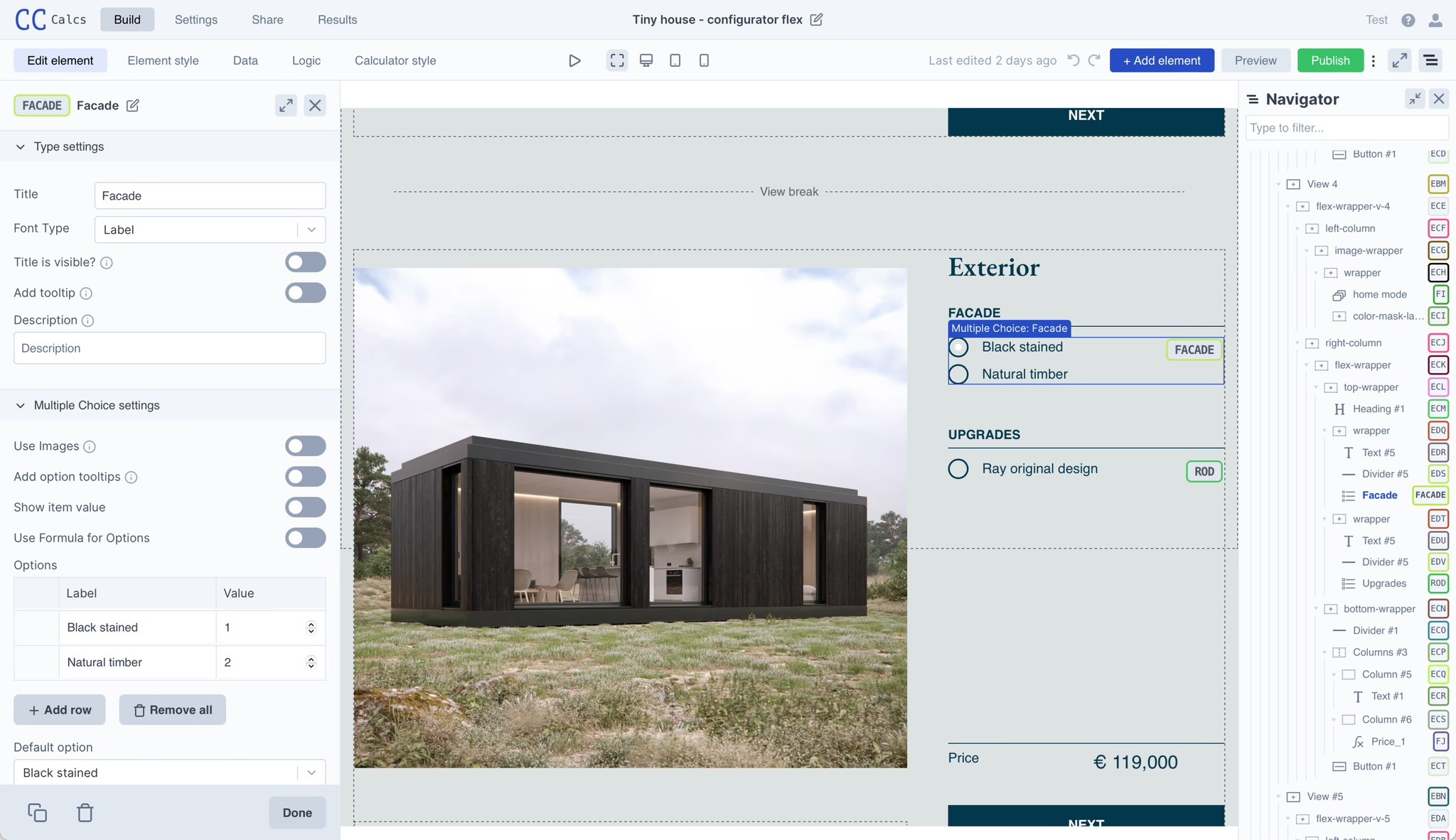1456x840 pixels.
Task: Open the Share menu
Action: coord(267,19)
